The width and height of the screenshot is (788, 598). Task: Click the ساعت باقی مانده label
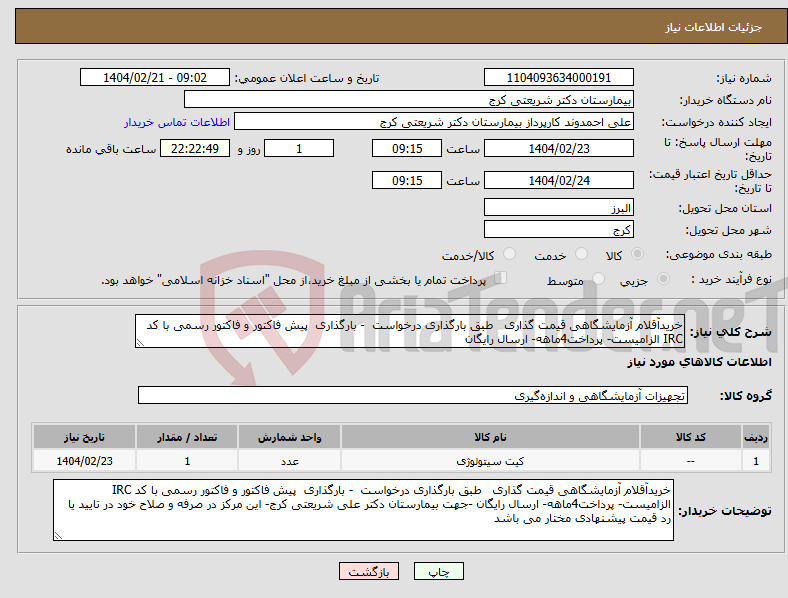coord(111,149)
